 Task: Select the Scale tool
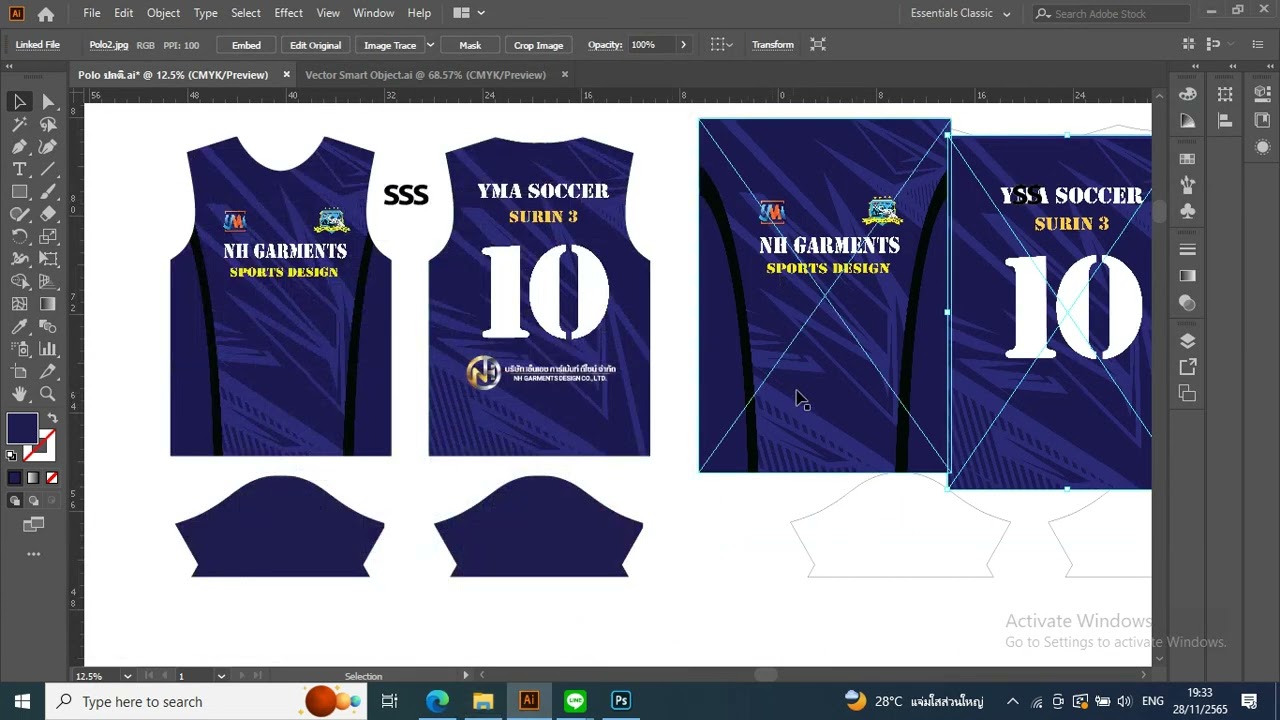pos(48,237)
